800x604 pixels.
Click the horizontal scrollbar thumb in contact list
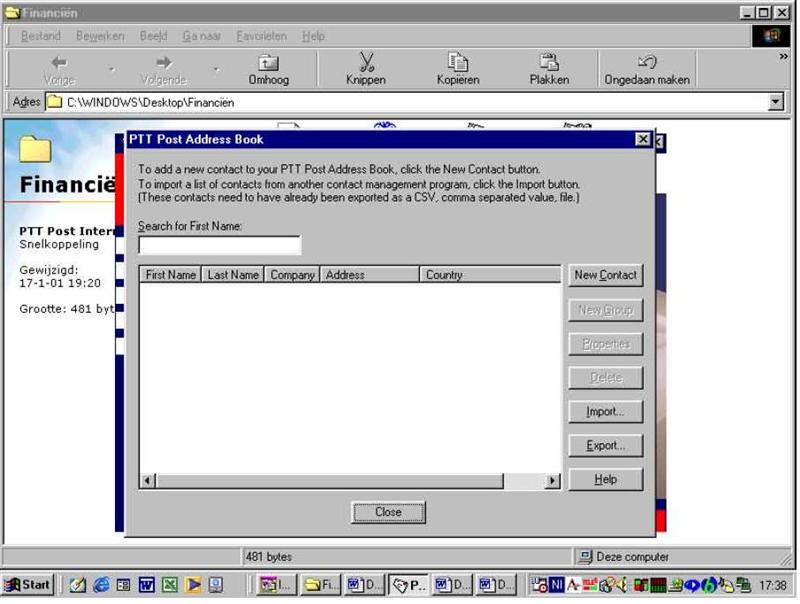coord(330,481)
